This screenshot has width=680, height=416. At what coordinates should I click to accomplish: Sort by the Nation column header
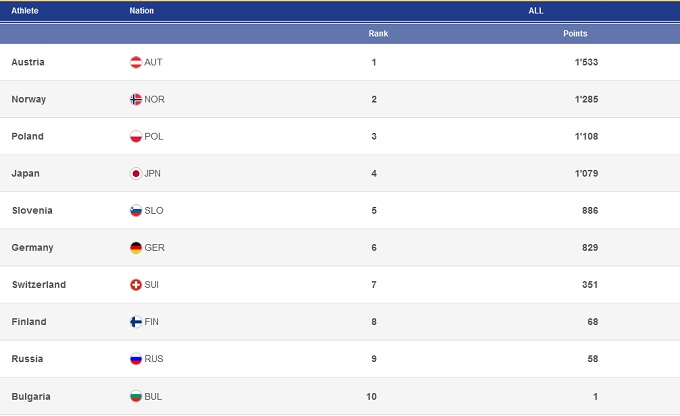point(142,10)
